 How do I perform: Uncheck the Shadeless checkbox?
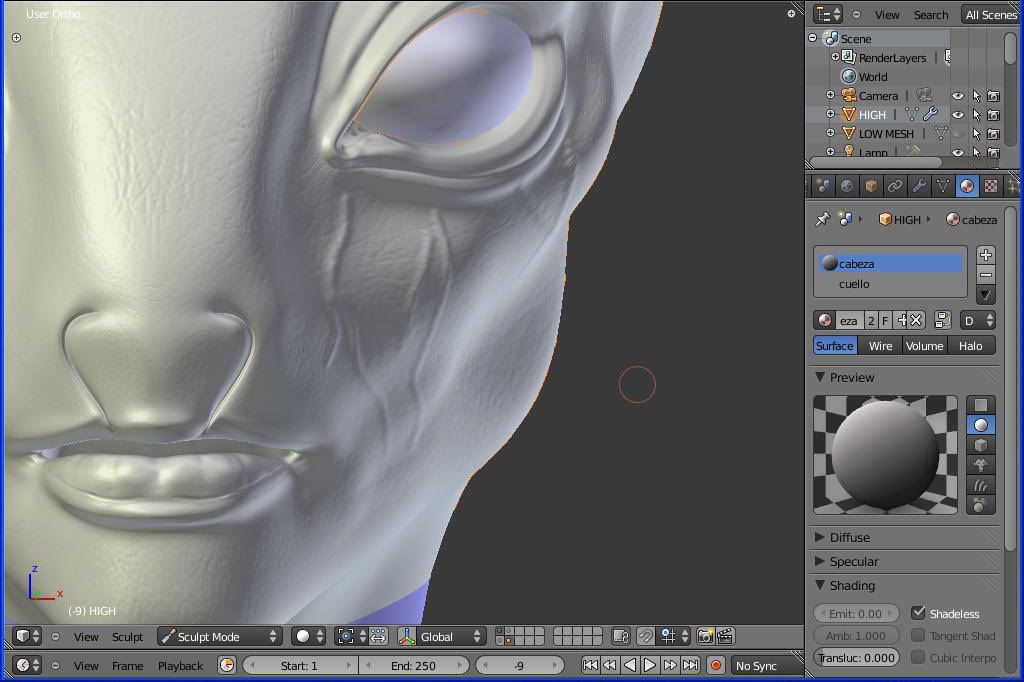(918, 613)
